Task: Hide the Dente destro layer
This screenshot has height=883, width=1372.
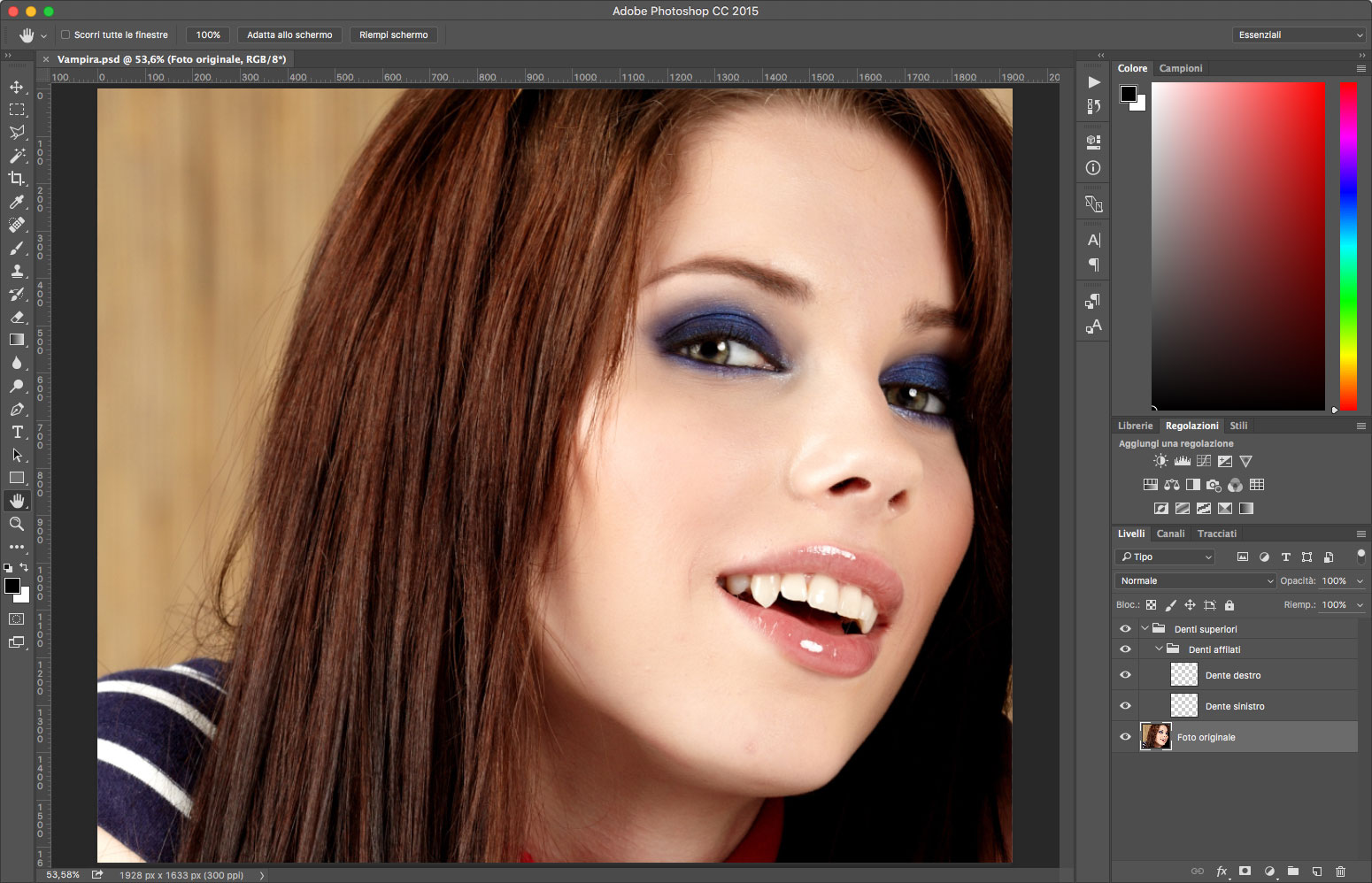Action: [x=1125, y=675]
